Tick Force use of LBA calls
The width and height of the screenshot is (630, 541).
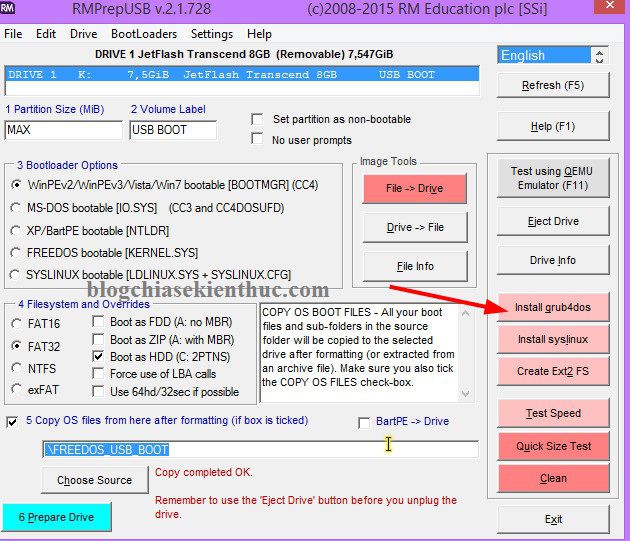[98, 373]
